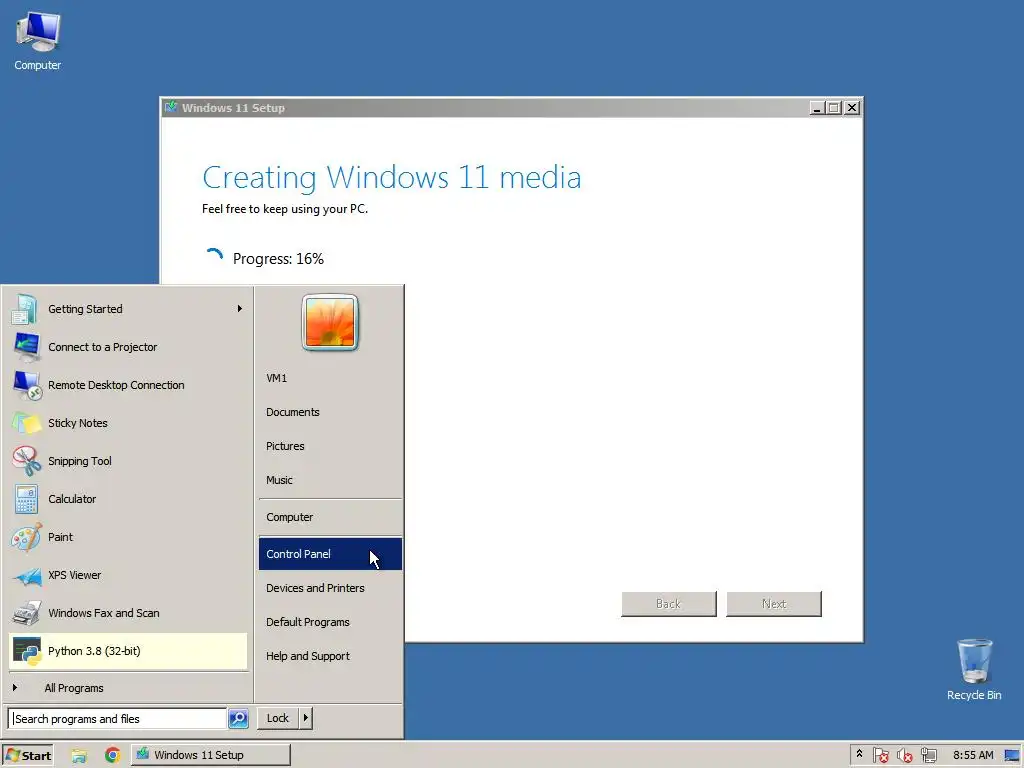Open Calculator from Start menu

tap(128, 499)
